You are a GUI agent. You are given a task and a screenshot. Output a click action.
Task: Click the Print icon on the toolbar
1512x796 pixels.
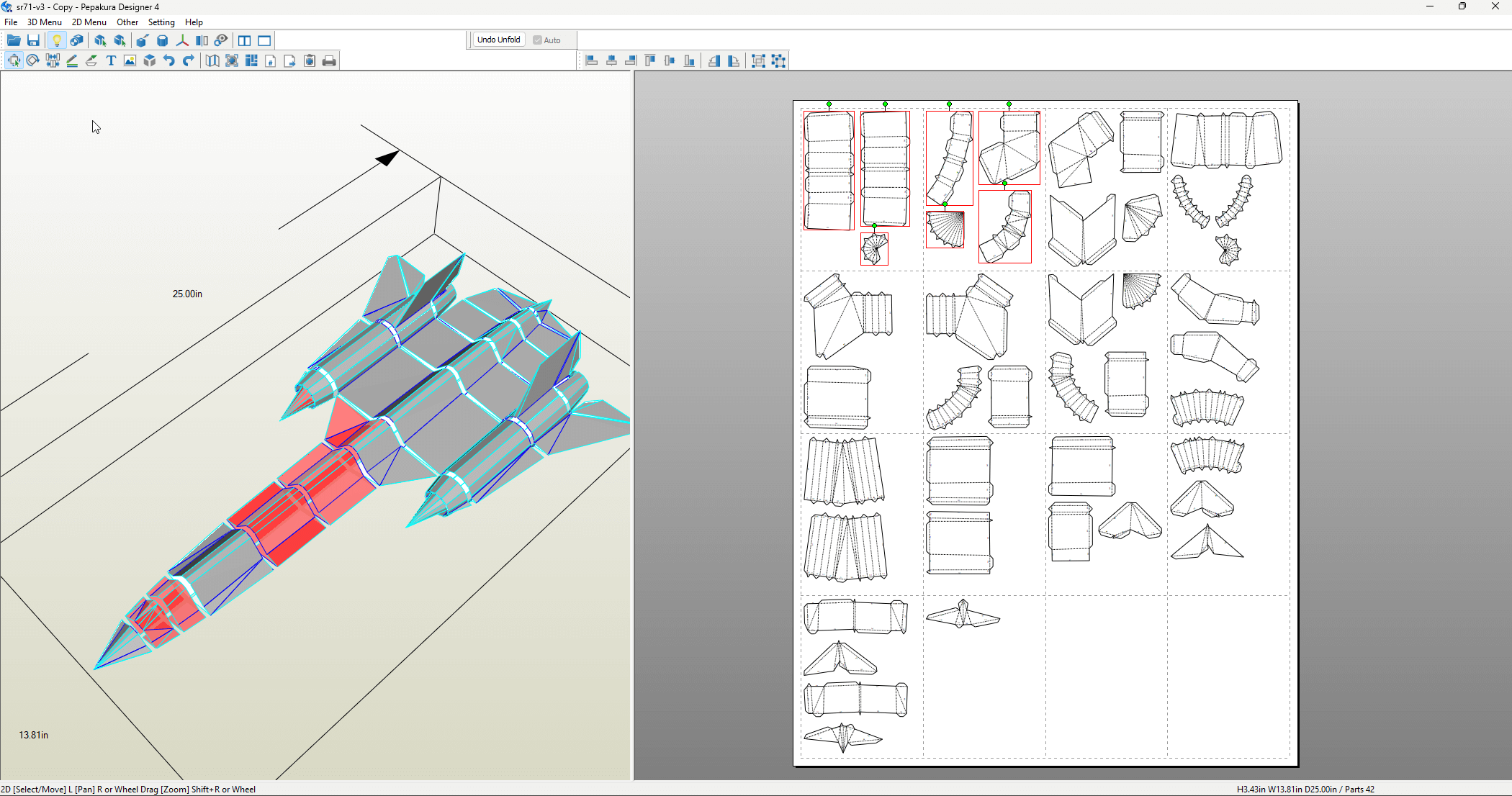pyautogui.click(x=329, y=60)
